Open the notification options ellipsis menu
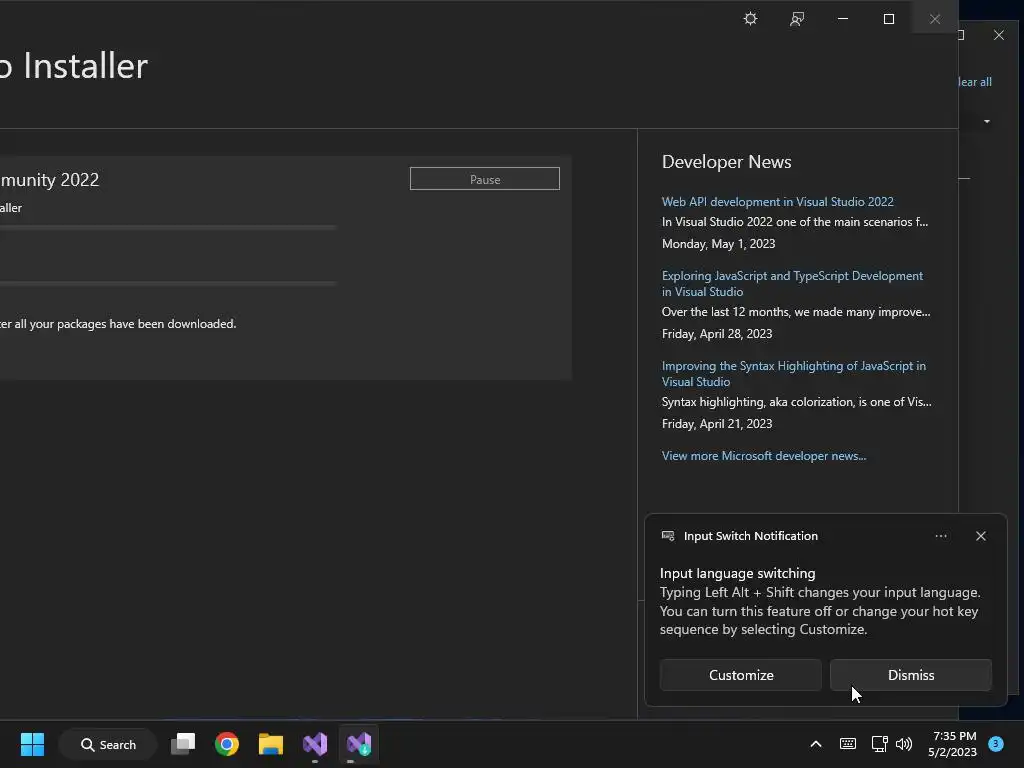The height and width of the screenshot is (768, 1024). [x=941, y=536]
